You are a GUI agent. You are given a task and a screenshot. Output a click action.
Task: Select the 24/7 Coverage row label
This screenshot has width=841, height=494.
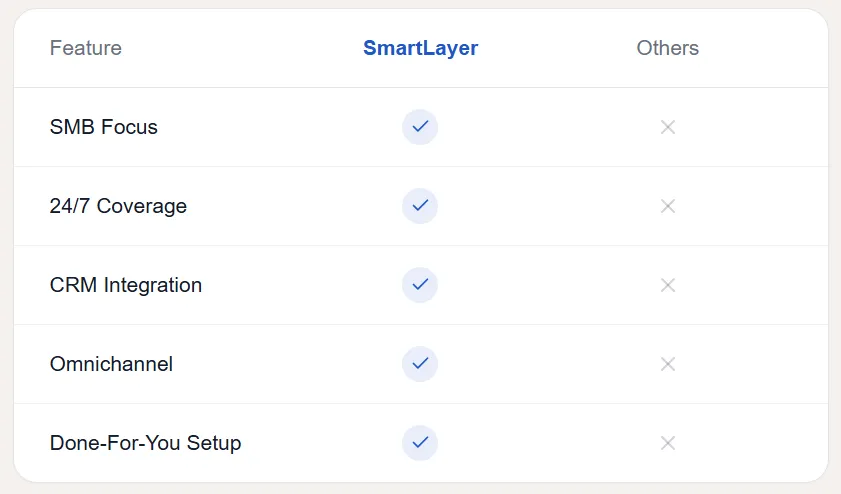pos(118,206)
